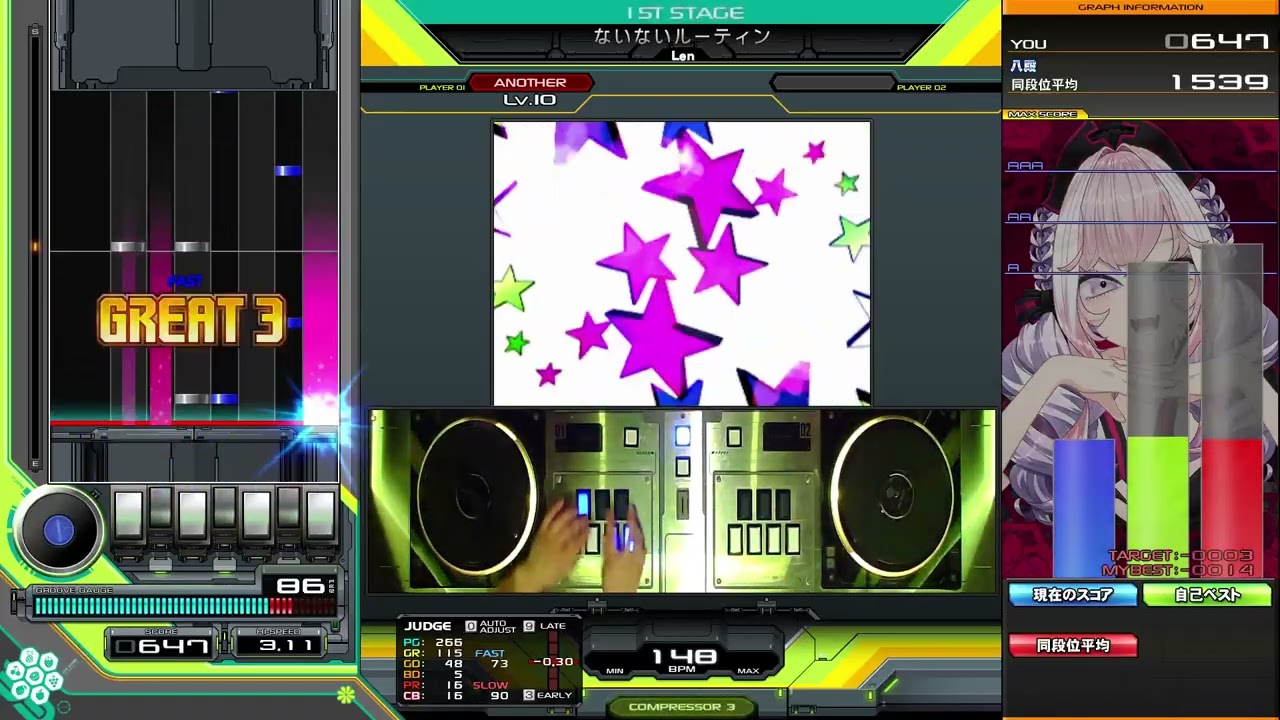Click the lit blue key under the hand
1280x720 pixels.
[x=583, y=504]
